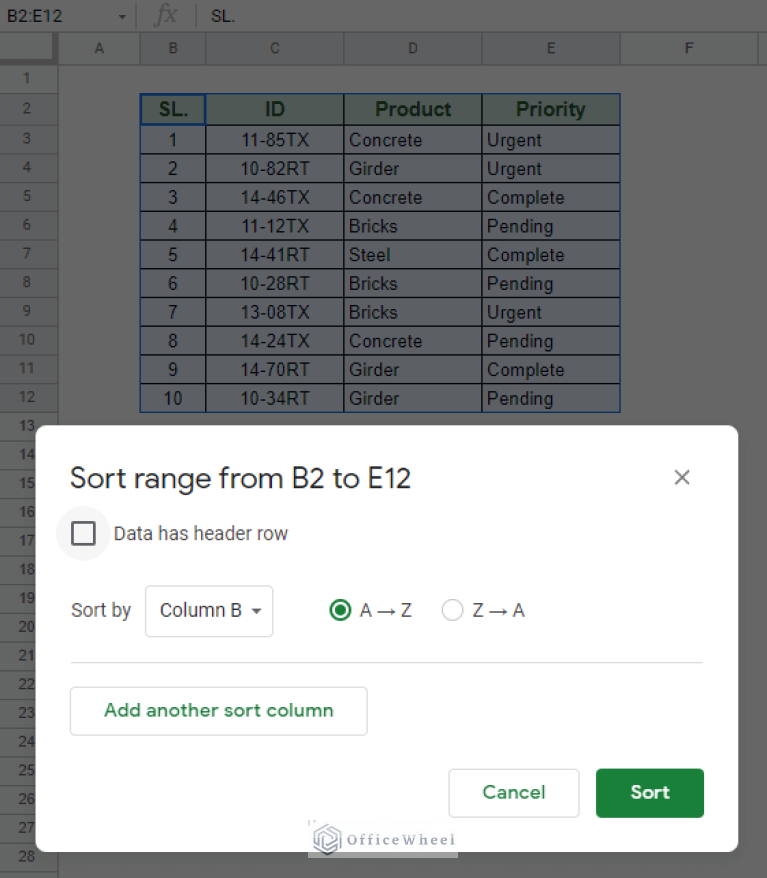The height and width of the screenshot is (878, 767).
Task: Select the Z → A sort order
Action: click(452, 610)
